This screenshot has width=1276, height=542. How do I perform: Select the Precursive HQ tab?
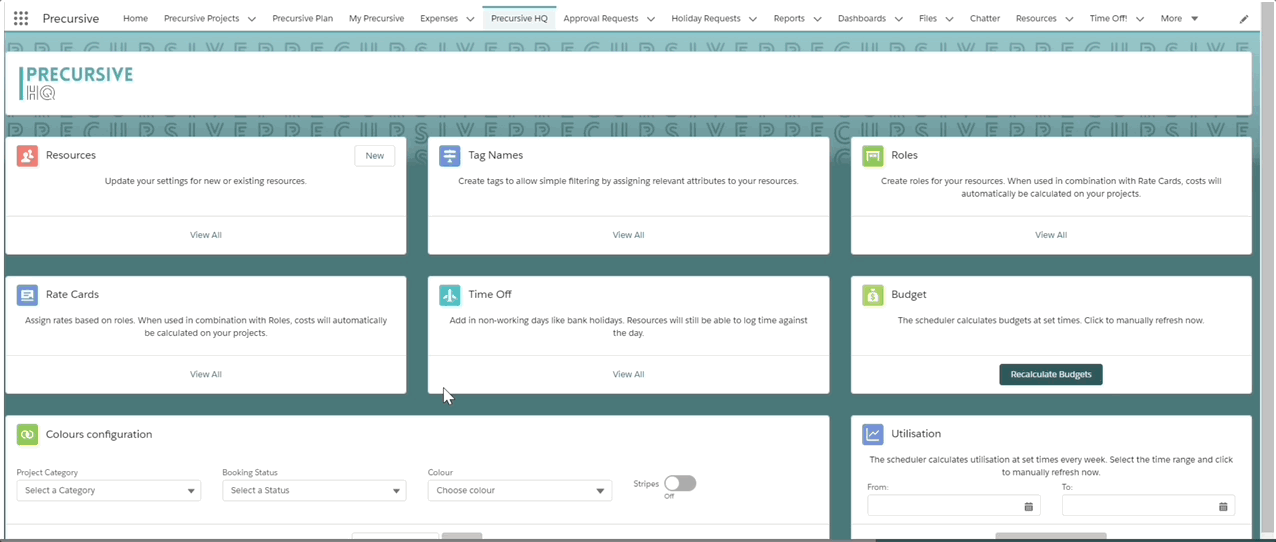519,18
